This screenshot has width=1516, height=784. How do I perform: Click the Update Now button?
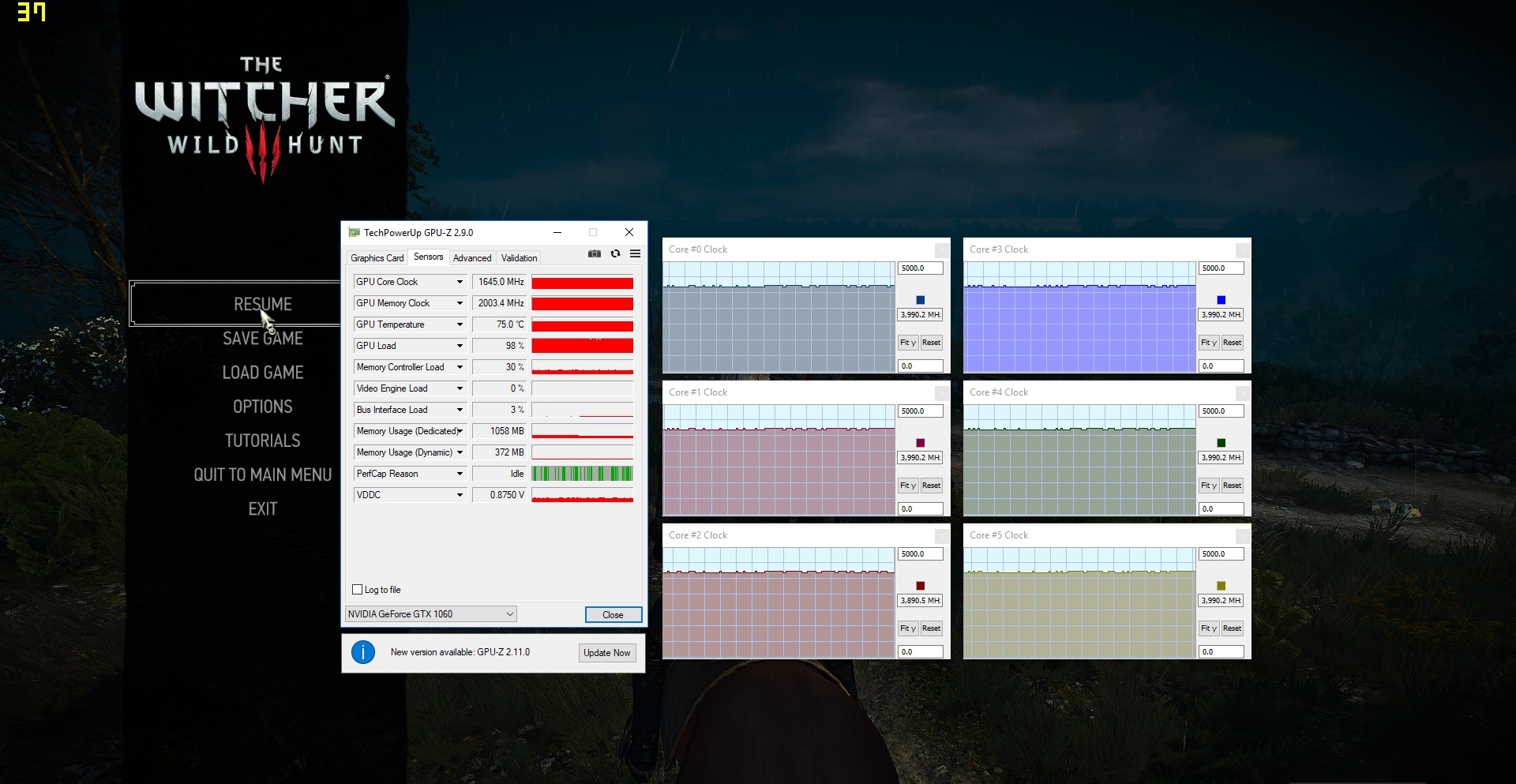coord(607,653)
